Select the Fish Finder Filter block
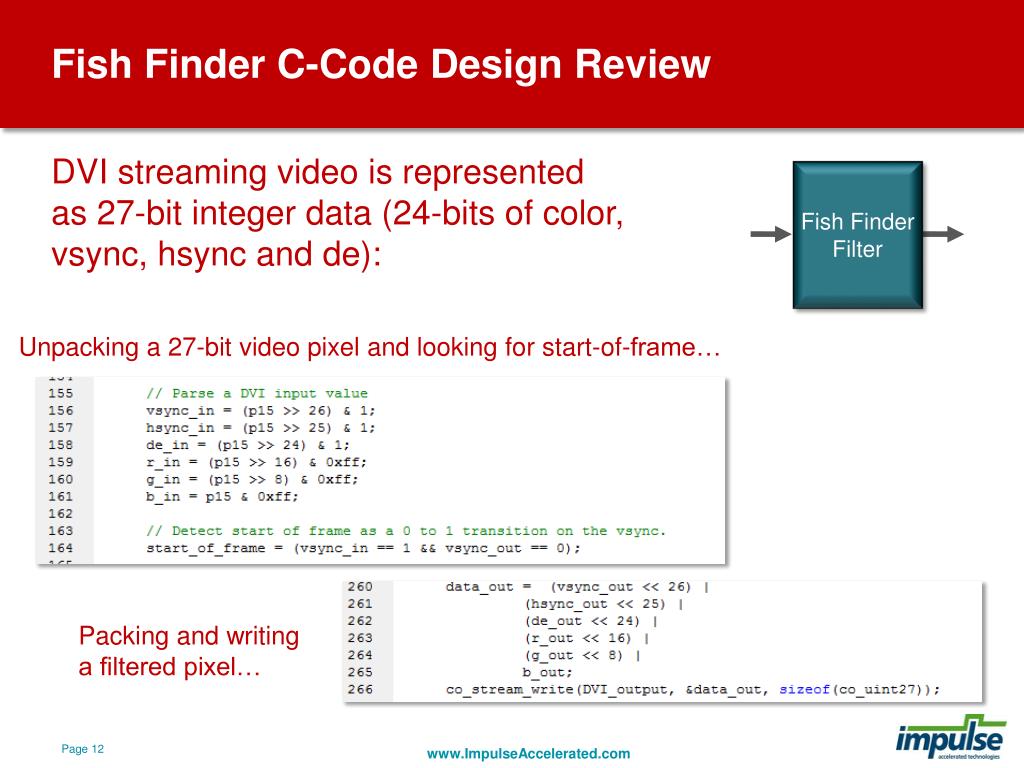Screen dimensions: 1024x768 857,235
